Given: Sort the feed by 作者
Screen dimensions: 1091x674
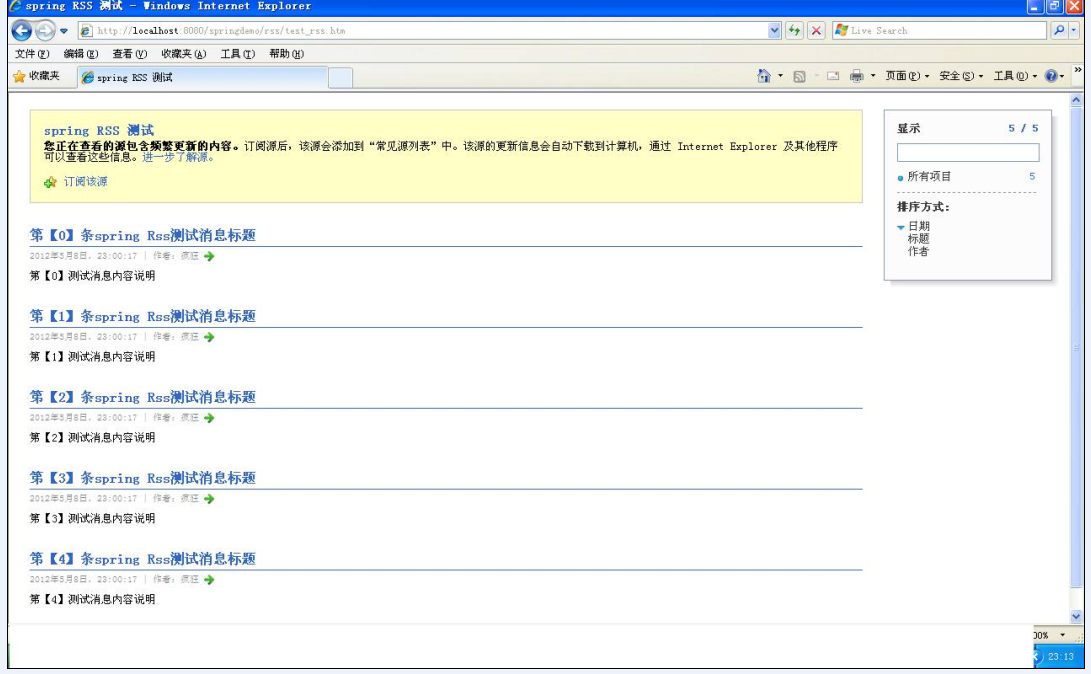Looking at the screenshot, I should click(918, 251).
